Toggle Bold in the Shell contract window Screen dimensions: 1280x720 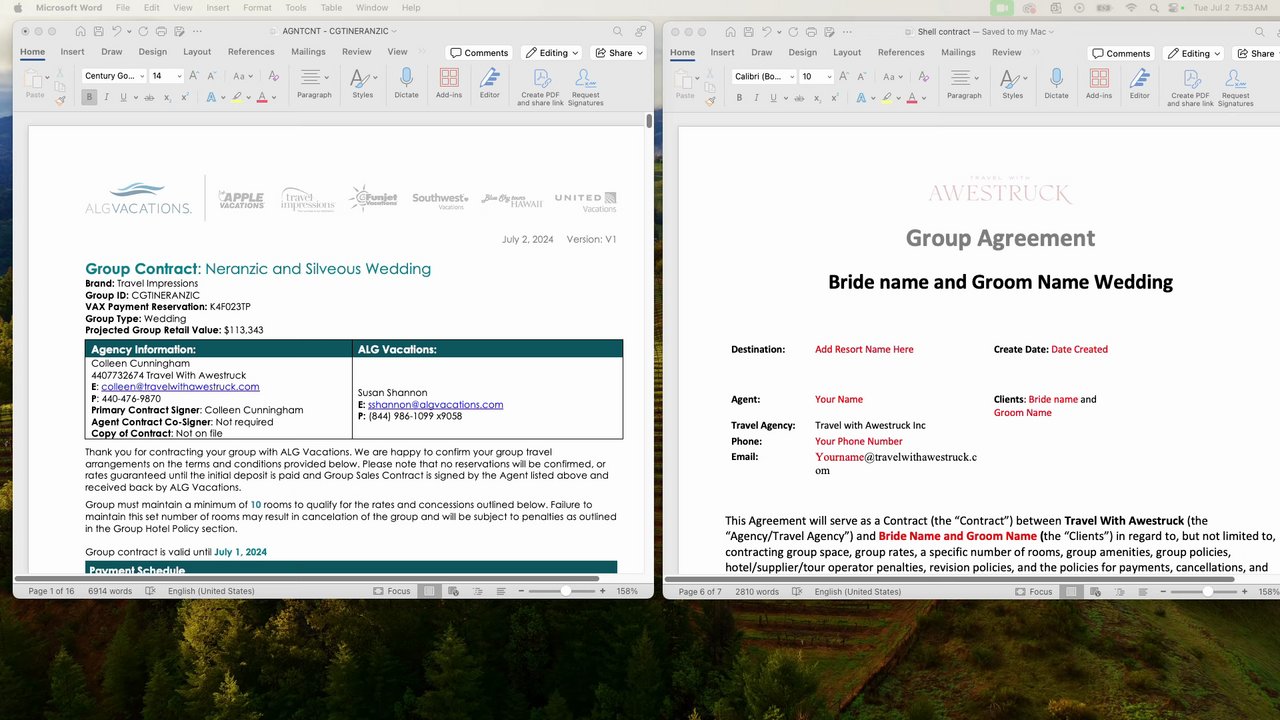pyautogui.click(x=740, y=98)
